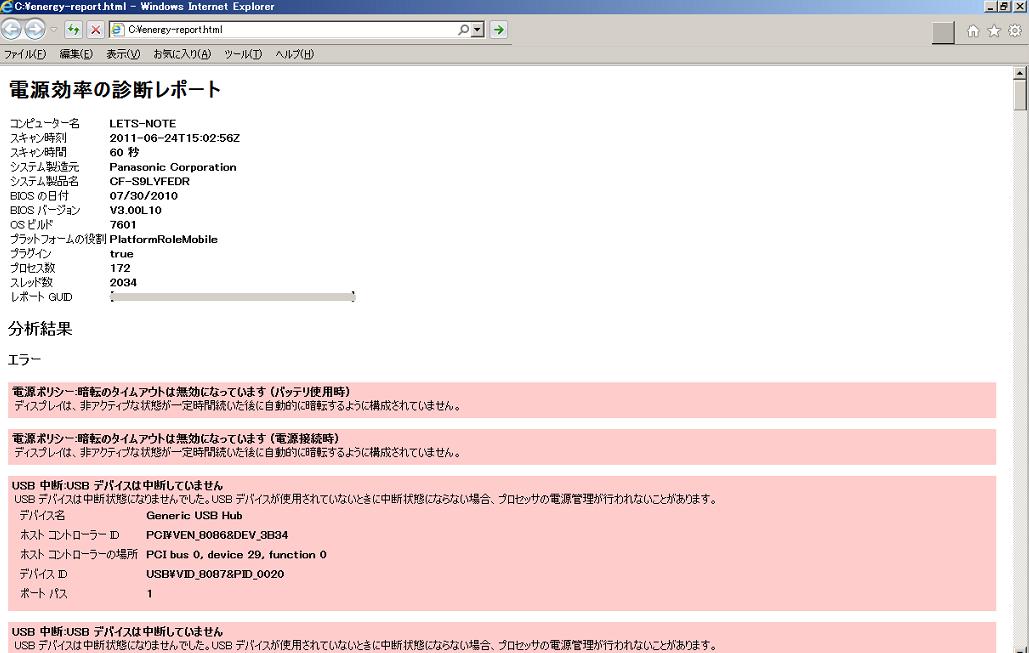Expand the address bar dropdown arrow
The image size is (1029, 653).
tap(478, 30)
